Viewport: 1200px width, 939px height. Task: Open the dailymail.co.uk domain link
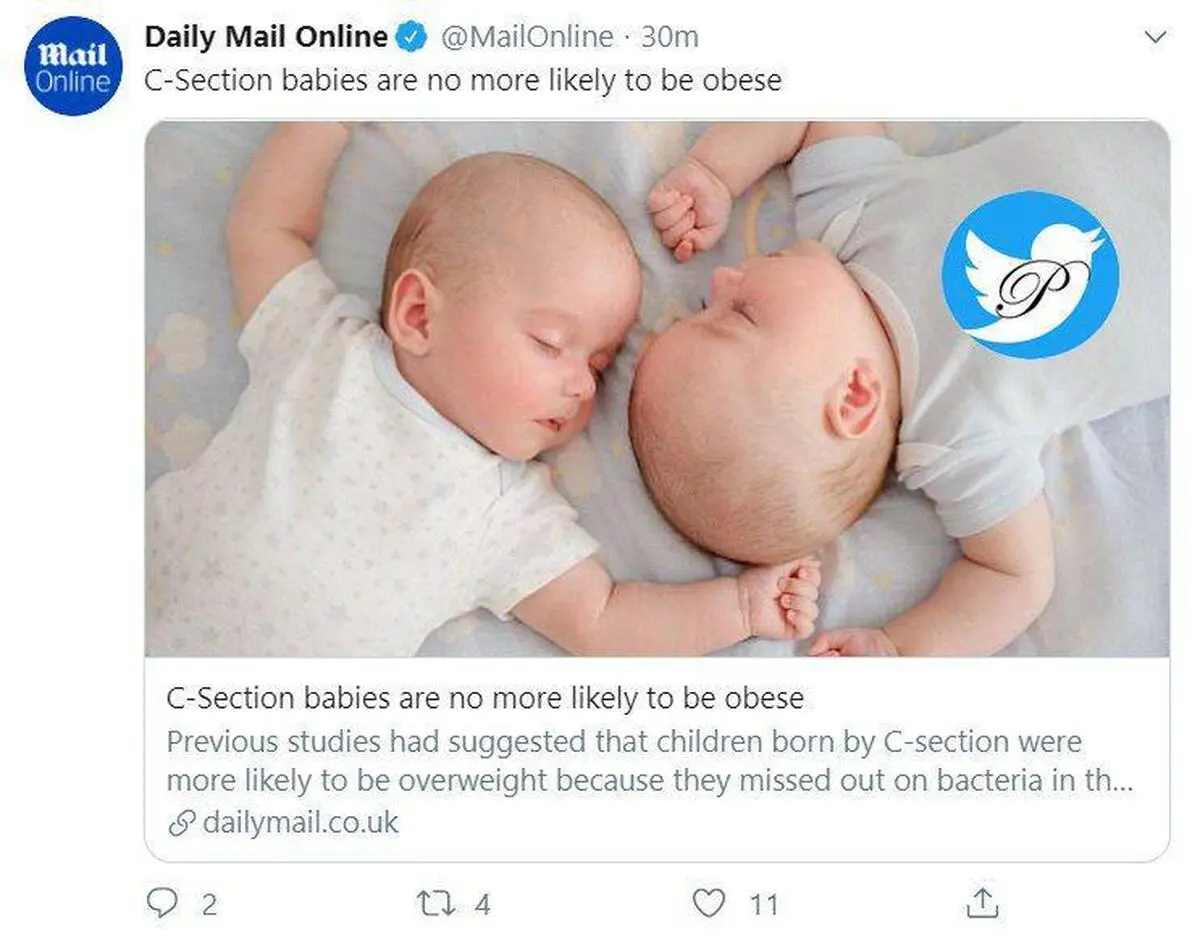click(300, 823)
